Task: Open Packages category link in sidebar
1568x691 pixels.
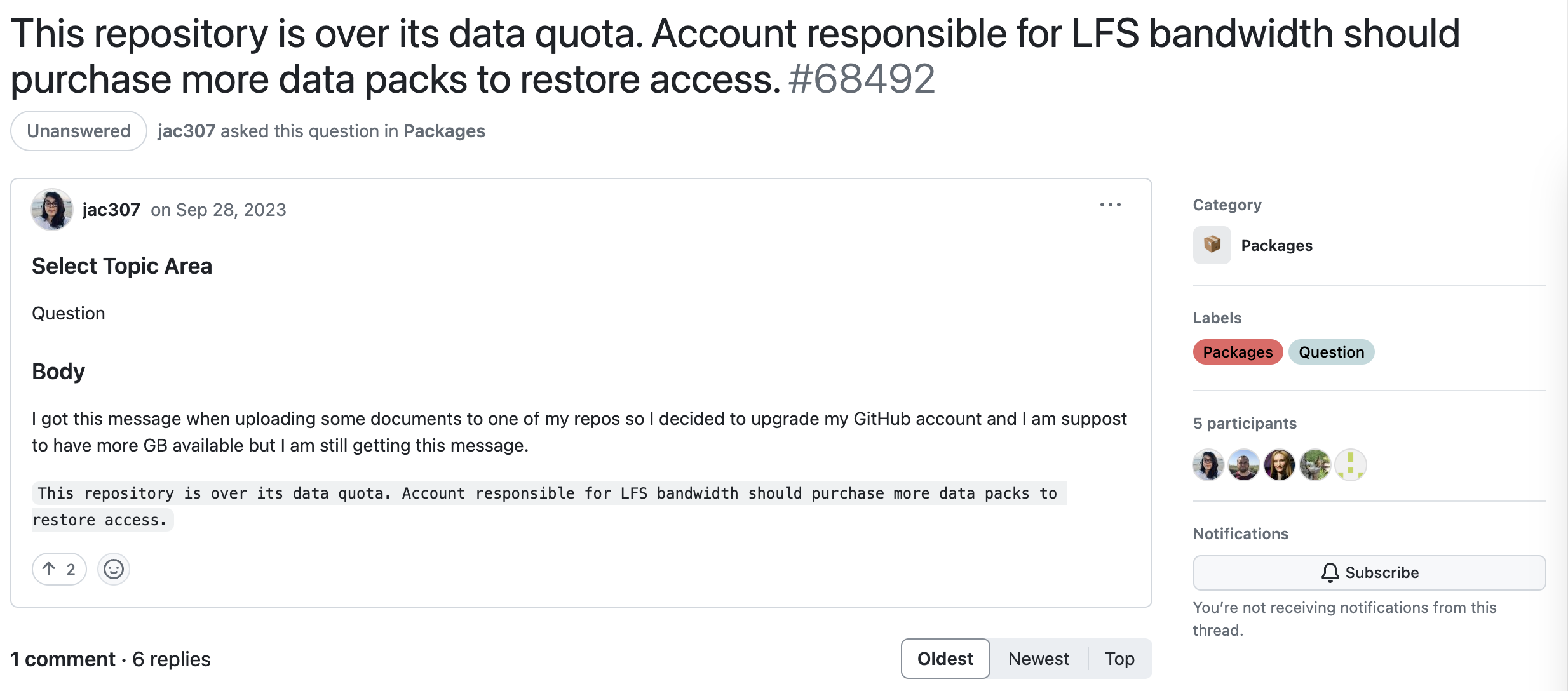Action: [x=1276, y=245]
